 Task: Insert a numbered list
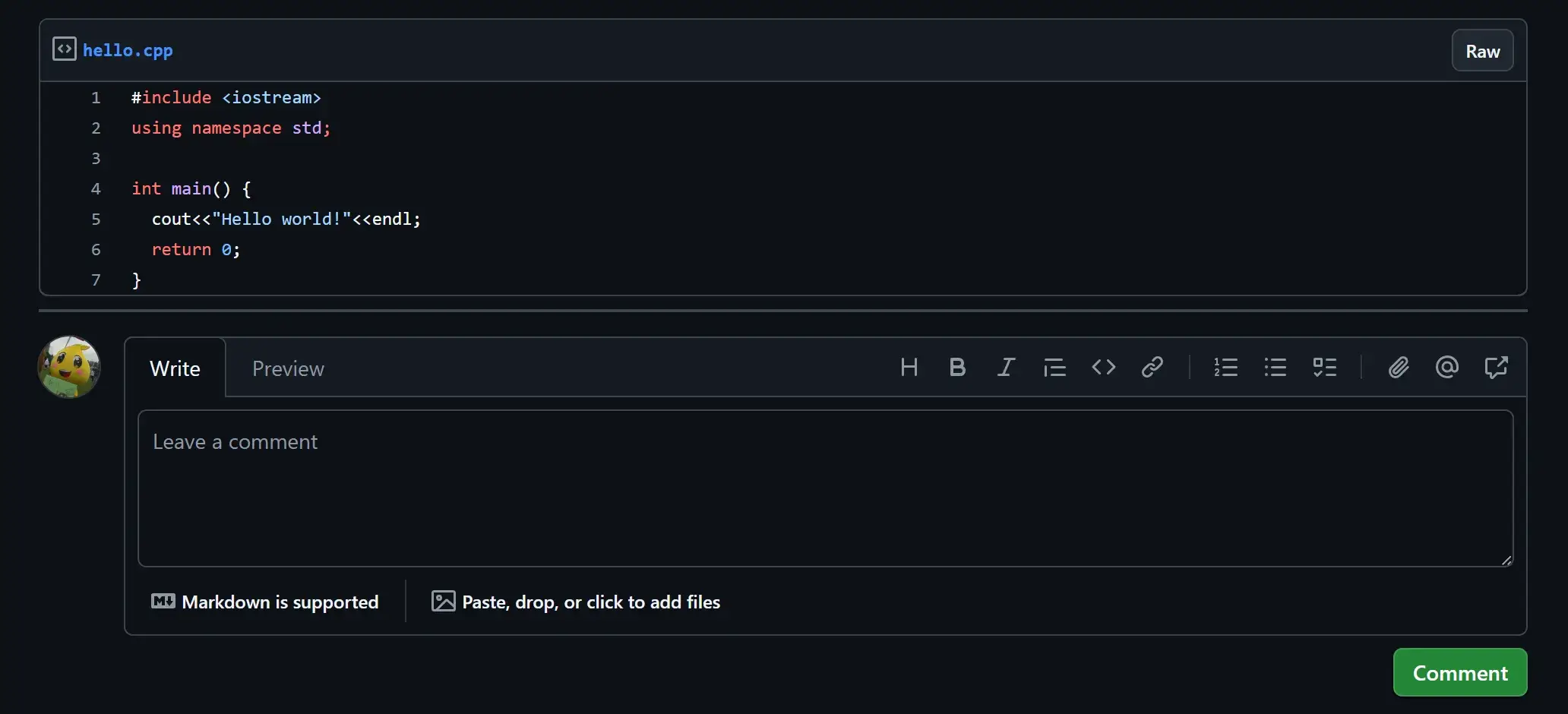pos(1225,368)
